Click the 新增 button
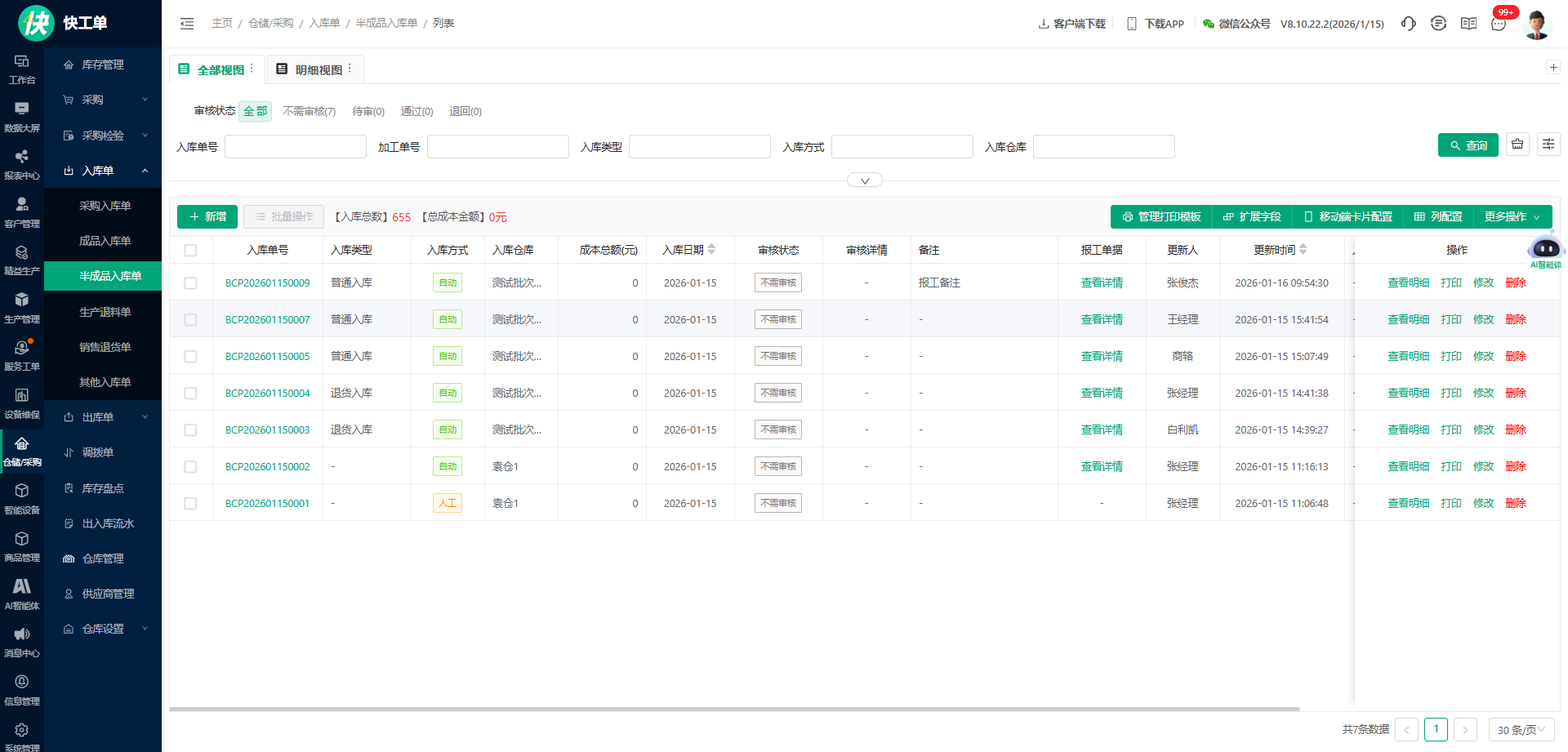Screen dimensions: 1568x752 pos(207,216)
